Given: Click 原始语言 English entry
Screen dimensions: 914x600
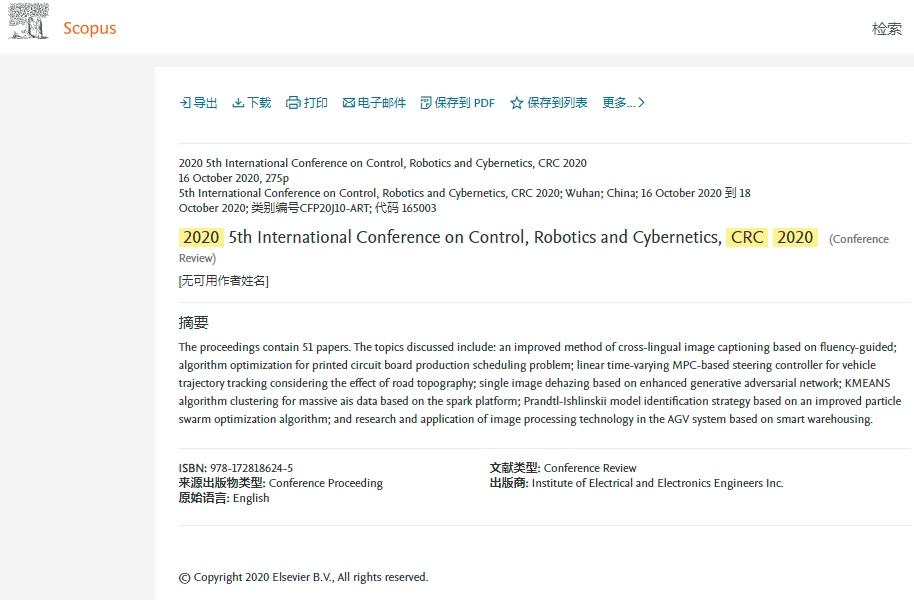Looking at the screenshot, I should click(x=224, y=499).
